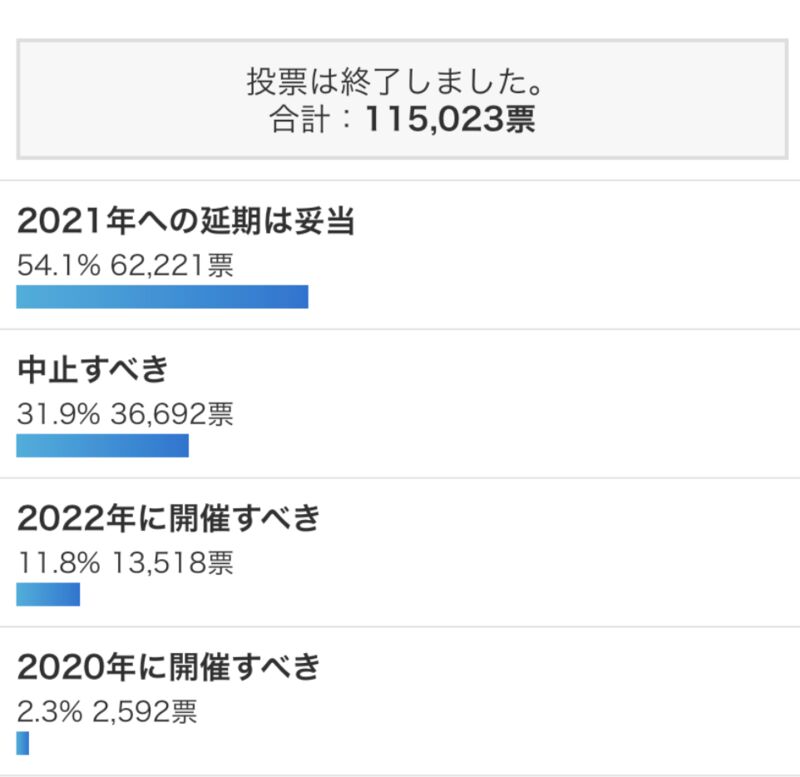Select the 2021年への延期は妥当 option heading

(186, 222)
